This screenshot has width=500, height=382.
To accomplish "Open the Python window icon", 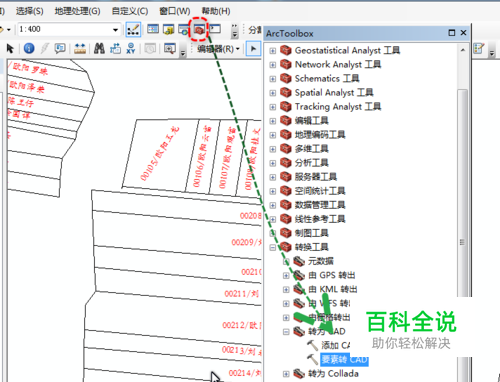I will click(215, 29).
